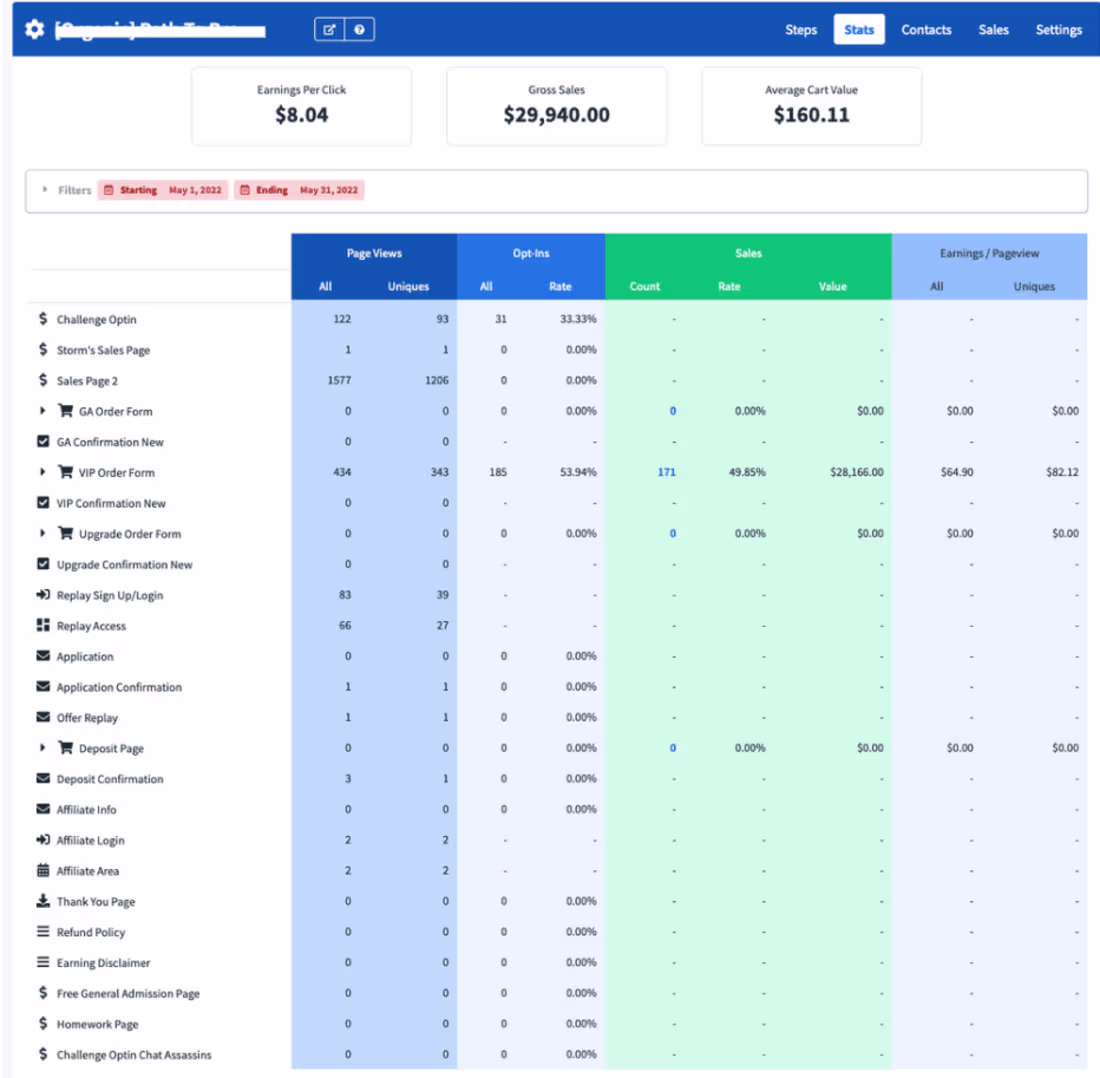Switch to the Contacts tab
The image size is (1100, 1078).
tap(926, 29)
